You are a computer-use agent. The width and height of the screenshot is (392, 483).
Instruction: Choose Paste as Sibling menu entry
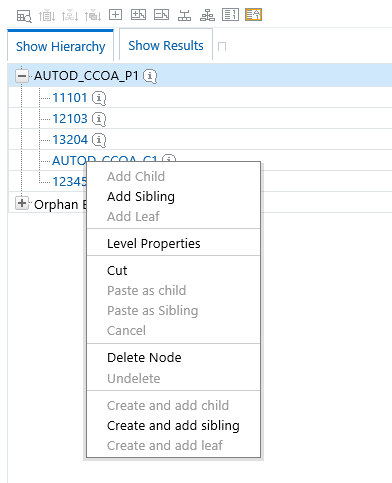tap(153, 311)
